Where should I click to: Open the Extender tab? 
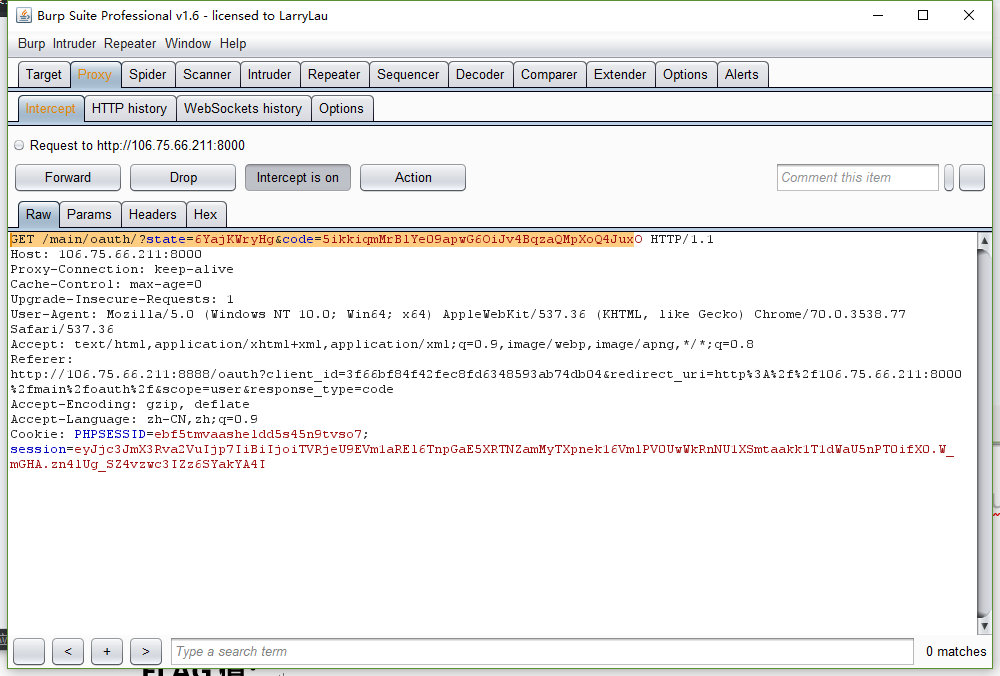point(620,75)
